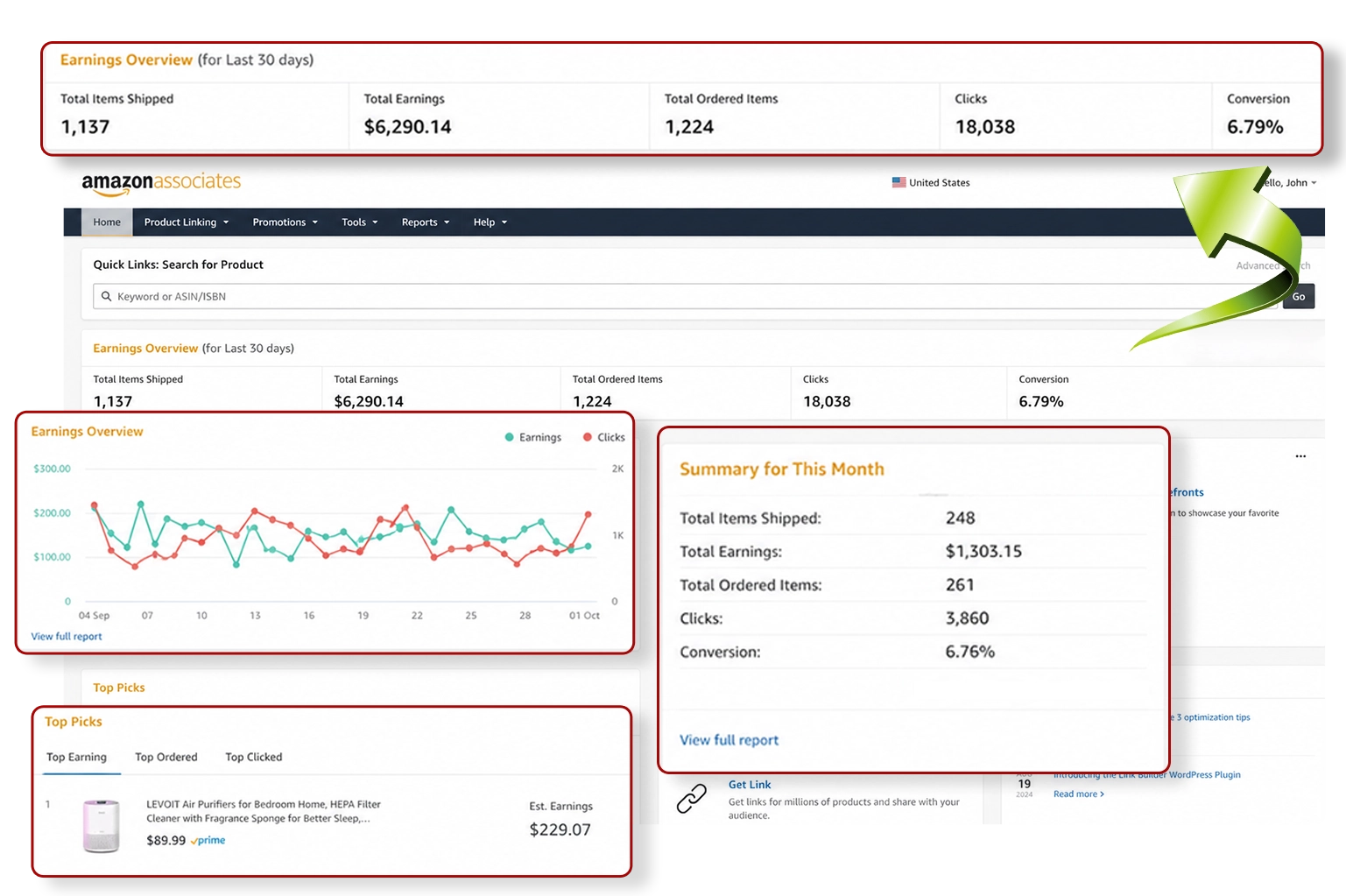Open View full report under chart
This screenshot has height=896, width=1346.
tap(67, 637)
